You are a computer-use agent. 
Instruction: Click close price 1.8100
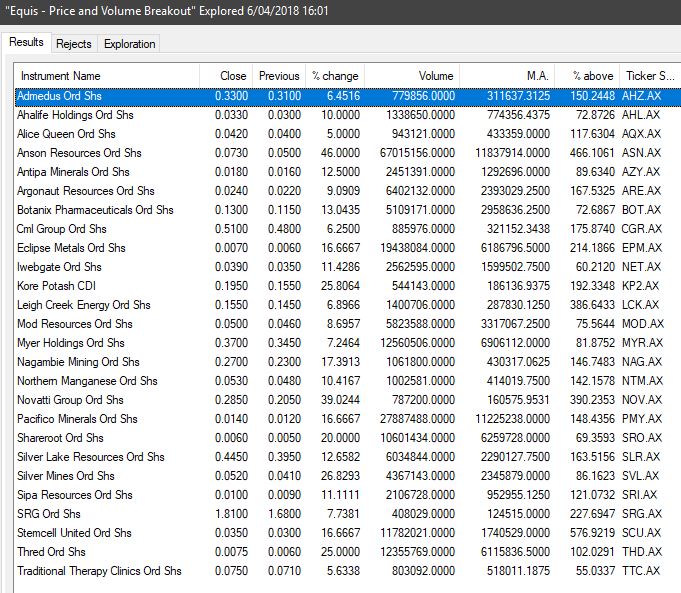pos(231,514)
